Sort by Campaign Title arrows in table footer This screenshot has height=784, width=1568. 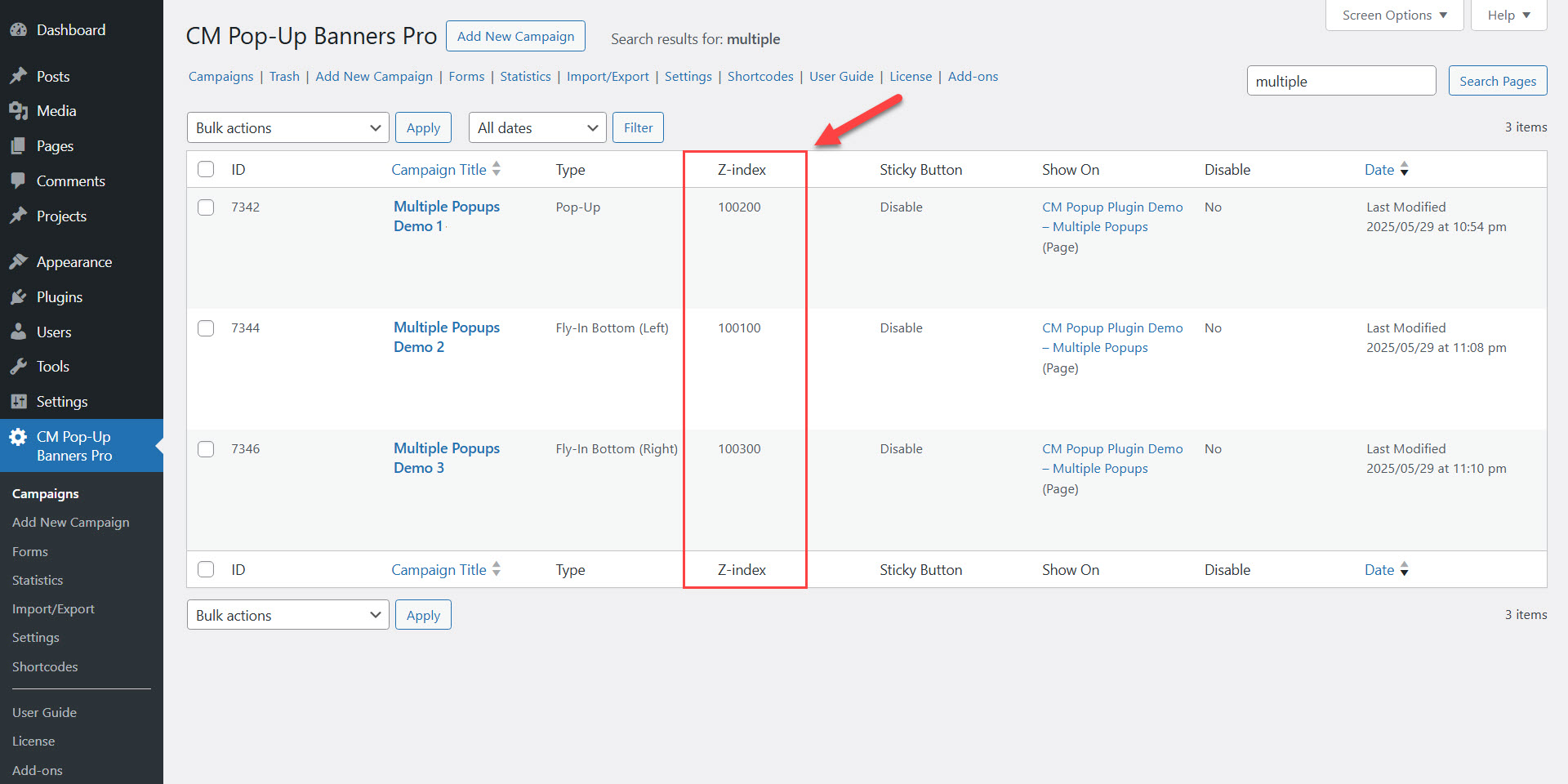(497, 569)
